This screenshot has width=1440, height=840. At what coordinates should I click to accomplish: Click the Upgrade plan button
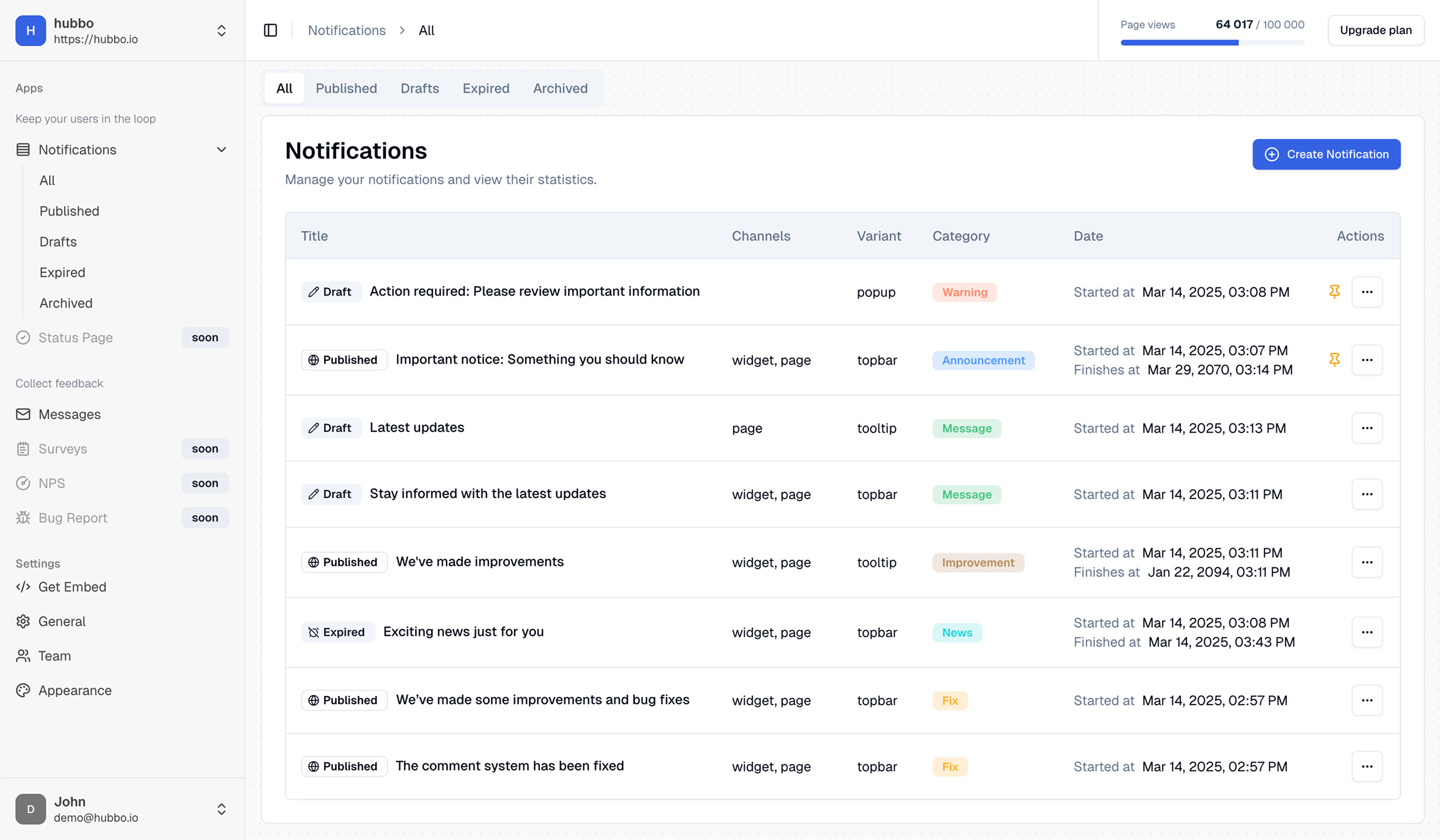click(x=1375, y=30)
